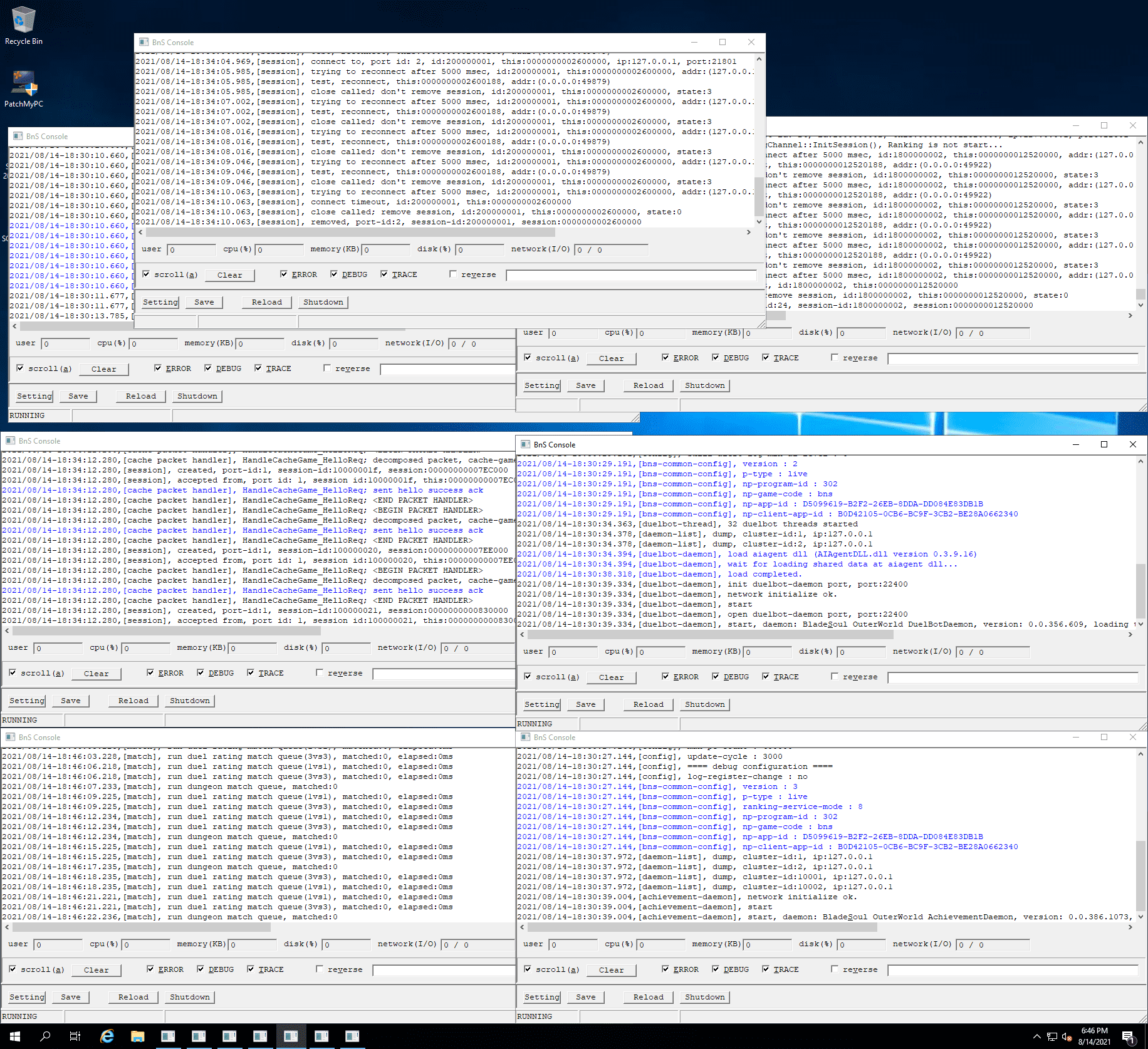The image size is (1148, 1049).
Task: Click Save in the Ranking console
Action: coord(586,385)
